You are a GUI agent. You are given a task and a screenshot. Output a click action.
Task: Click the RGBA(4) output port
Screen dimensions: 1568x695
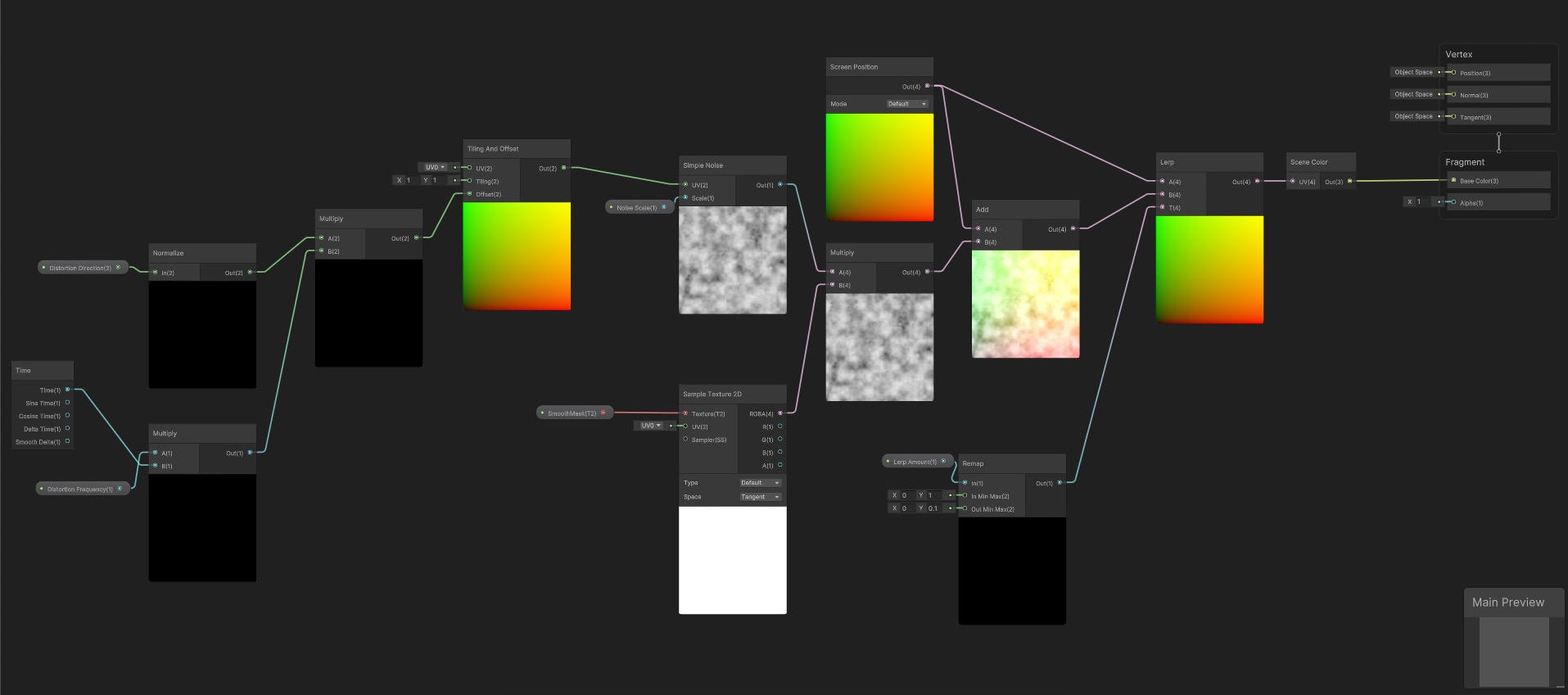(779, 413)
